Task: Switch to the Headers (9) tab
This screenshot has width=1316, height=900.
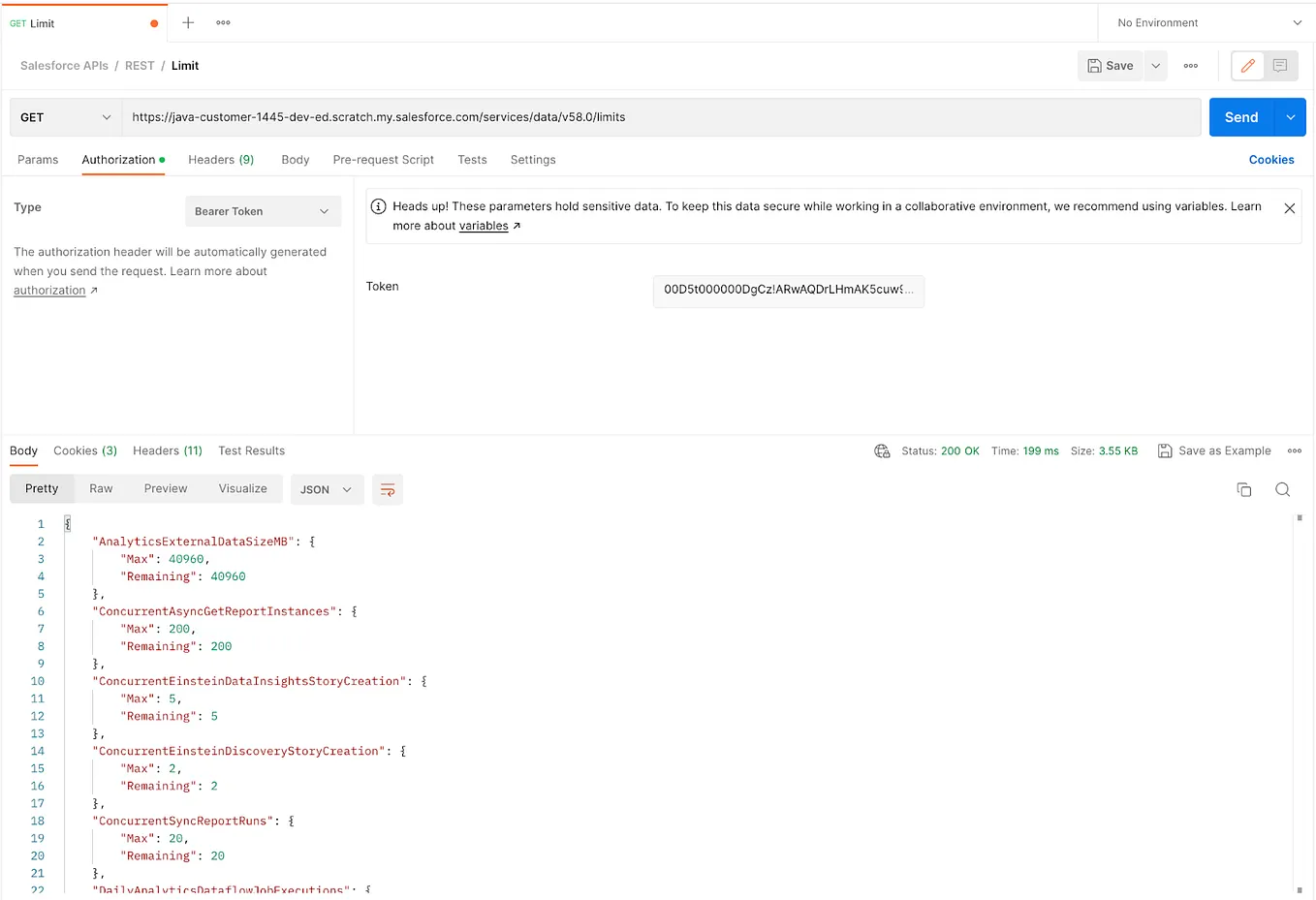Action: tap(220, 160)
